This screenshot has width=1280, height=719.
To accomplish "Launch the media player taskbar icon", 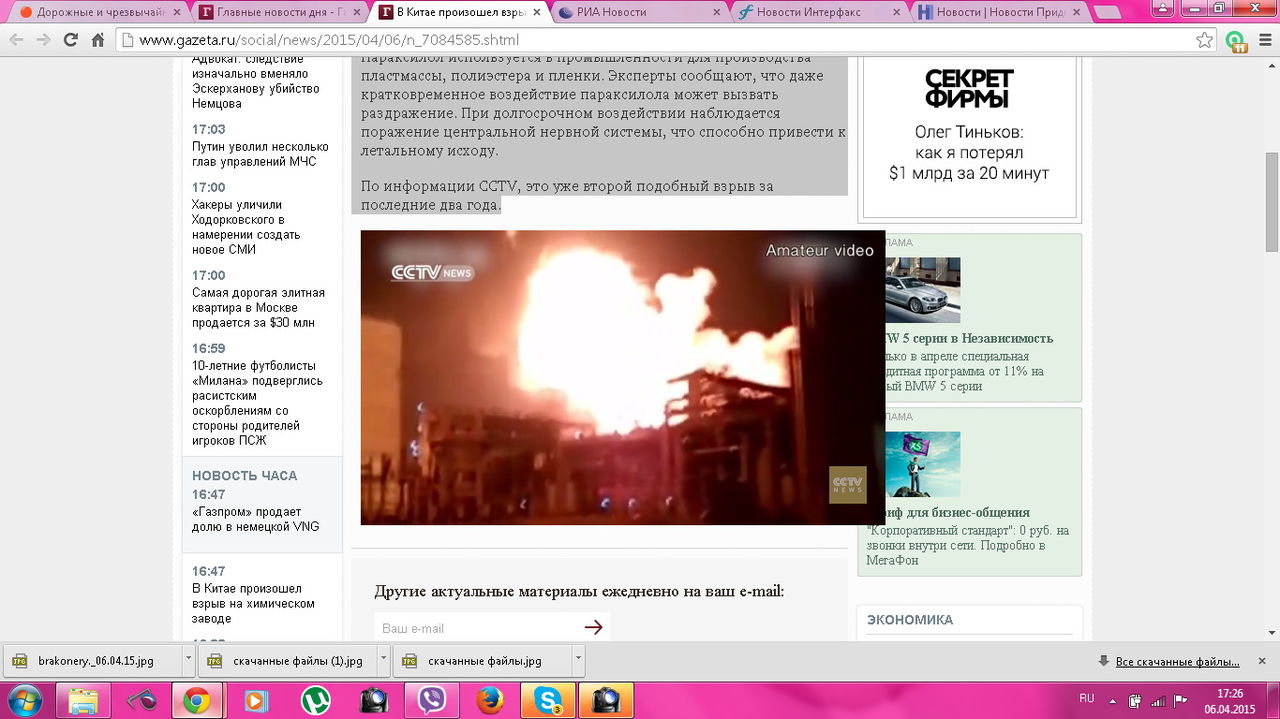I will click(x=256, y=700).
